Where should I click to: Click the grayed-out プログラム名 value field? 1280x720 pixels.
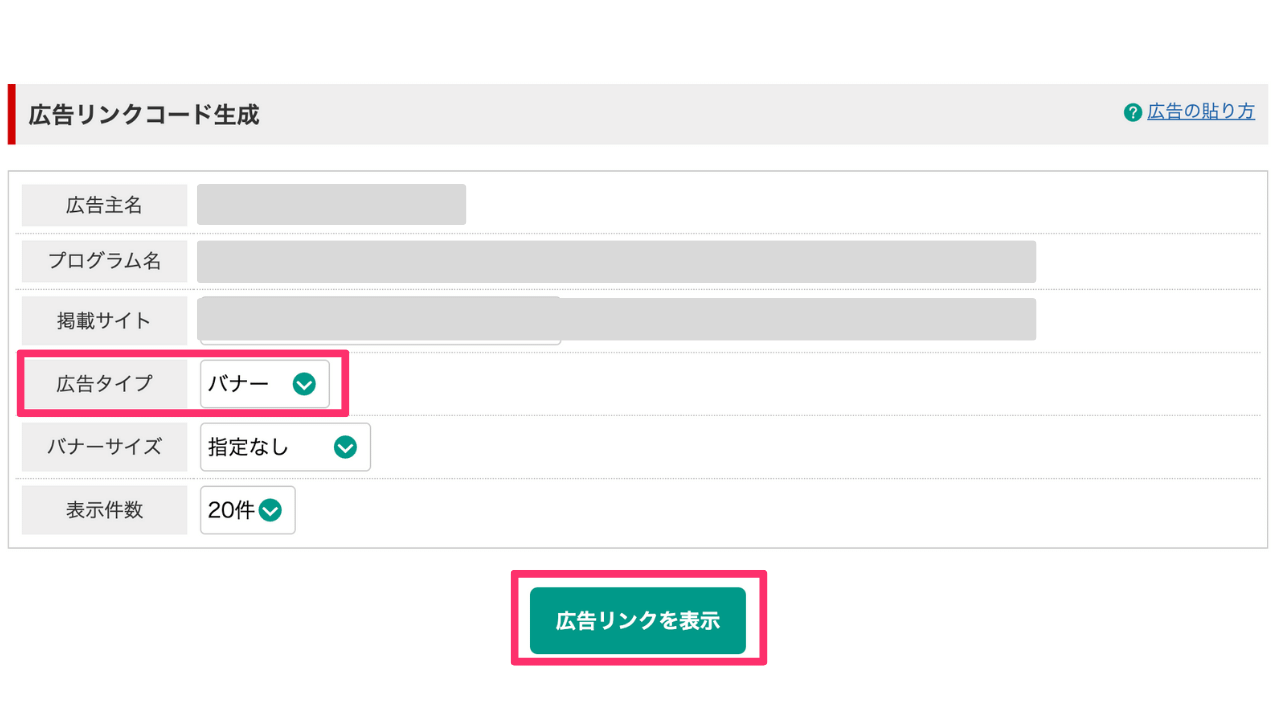point(616,261)
